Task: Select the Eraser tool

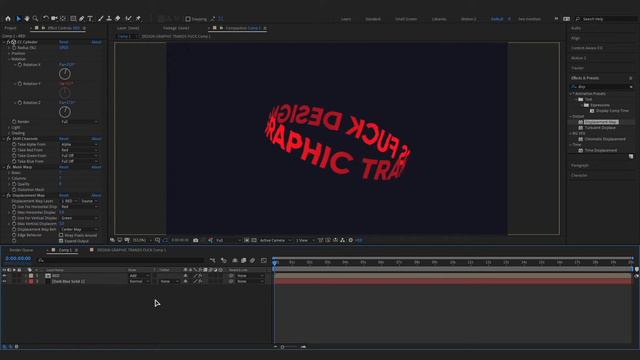Action: point(118,19)
